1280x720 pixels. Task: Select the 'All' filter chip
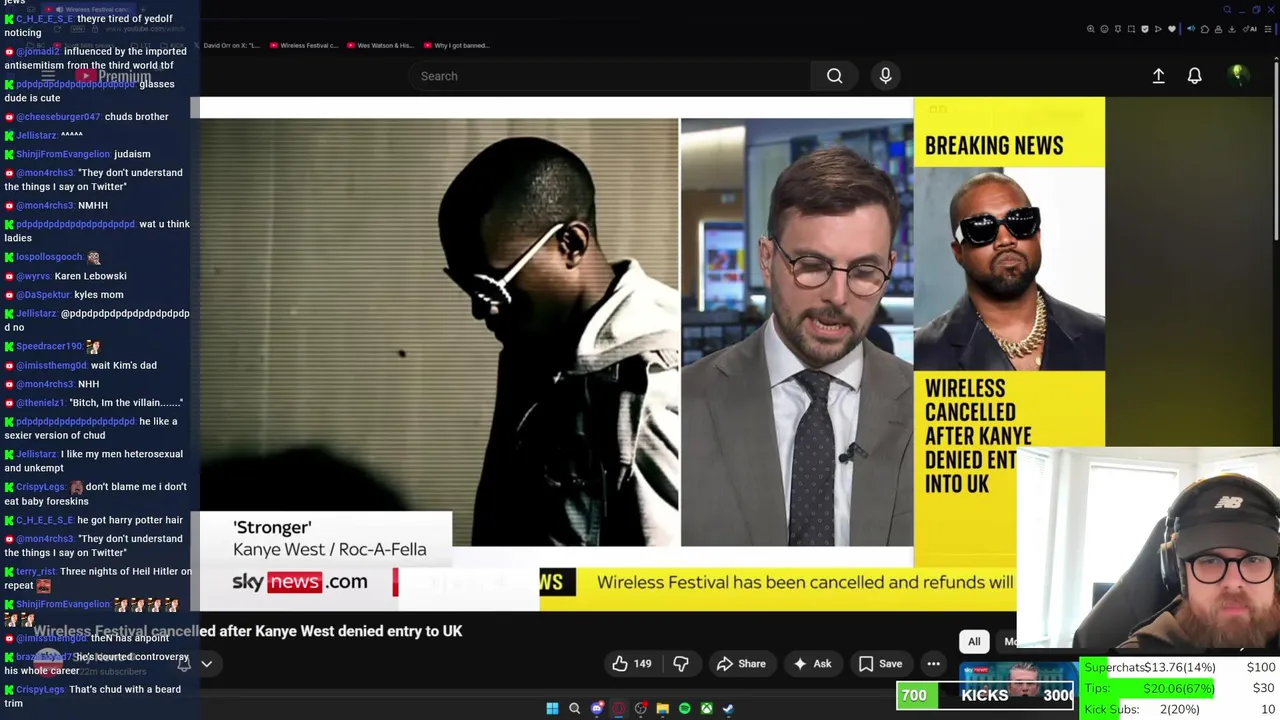974,642
